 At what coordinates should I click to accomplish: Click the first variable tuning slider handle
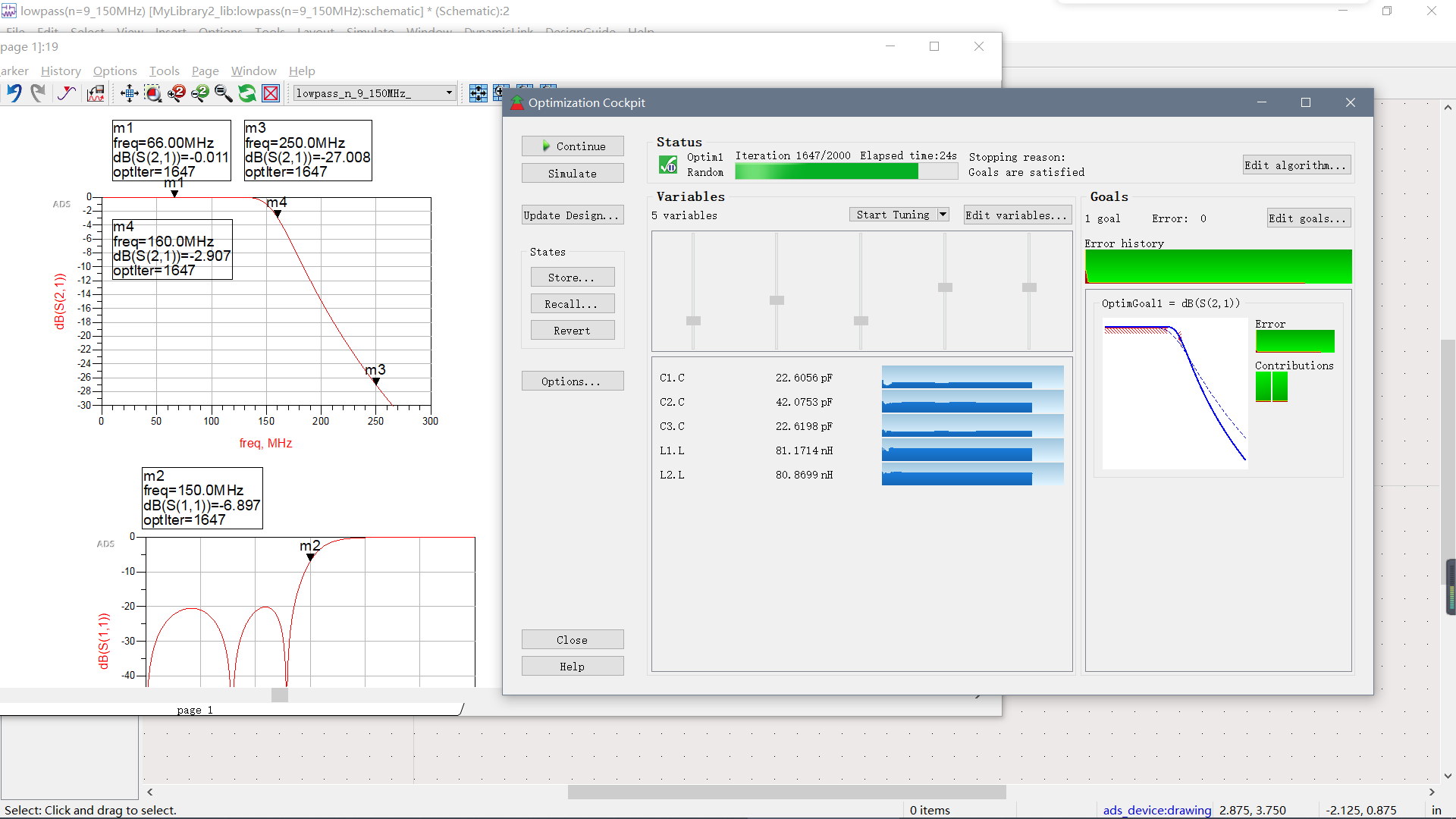point(693,321)
